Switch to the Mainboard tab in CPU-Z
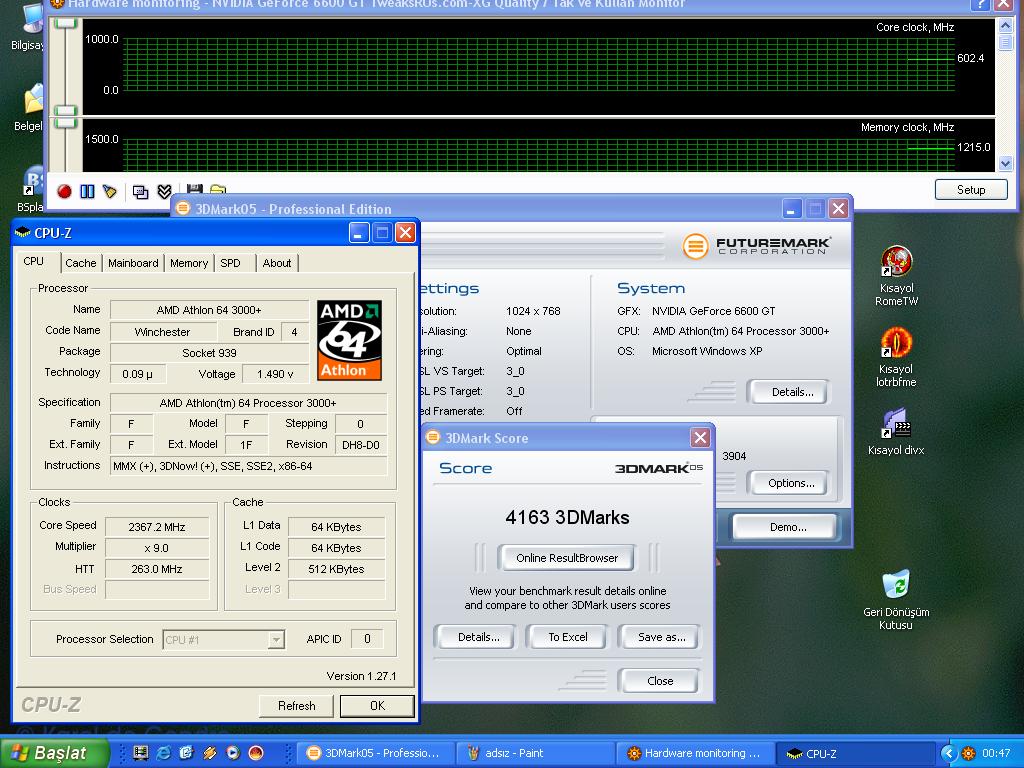 point(133,263)
